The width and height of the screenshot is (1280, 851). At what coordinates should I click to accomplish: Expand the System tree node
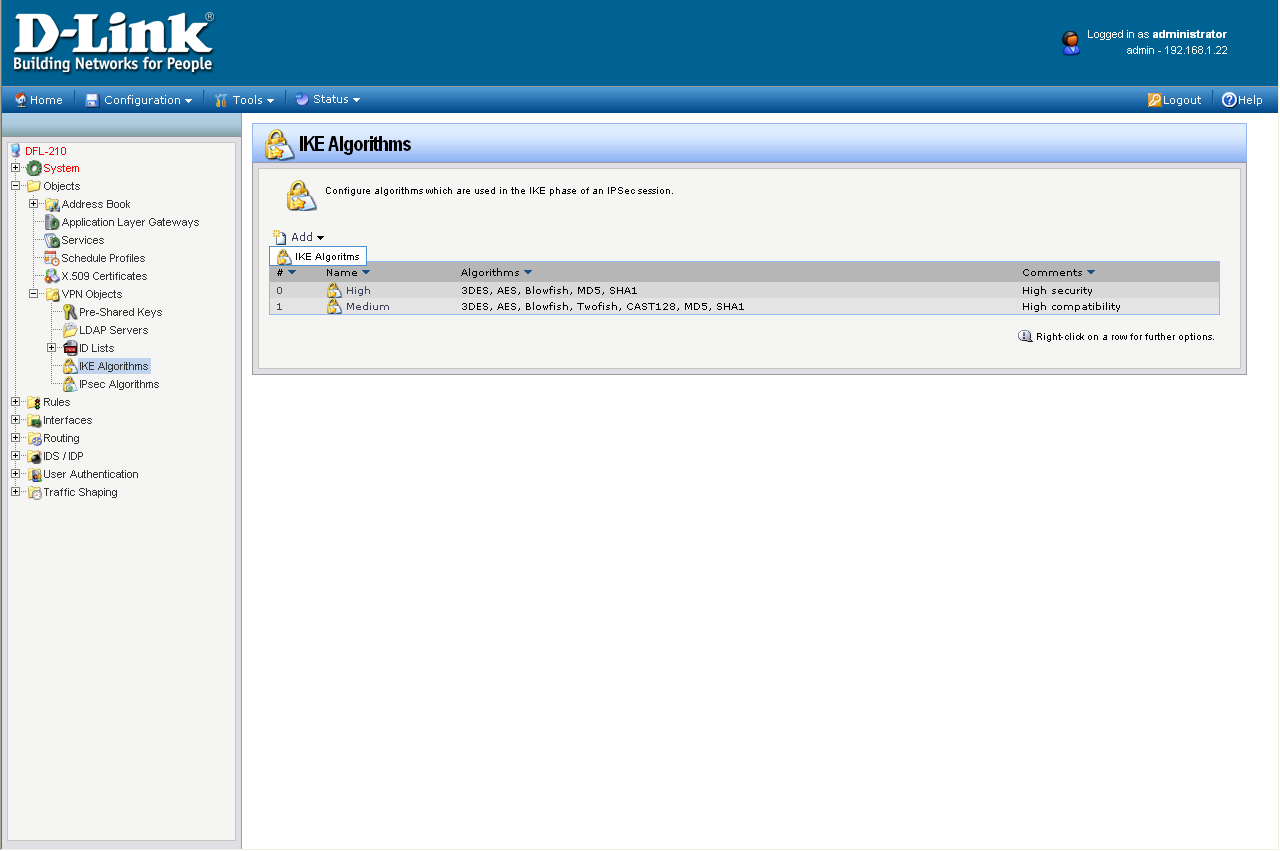click(x=16, y=168)
